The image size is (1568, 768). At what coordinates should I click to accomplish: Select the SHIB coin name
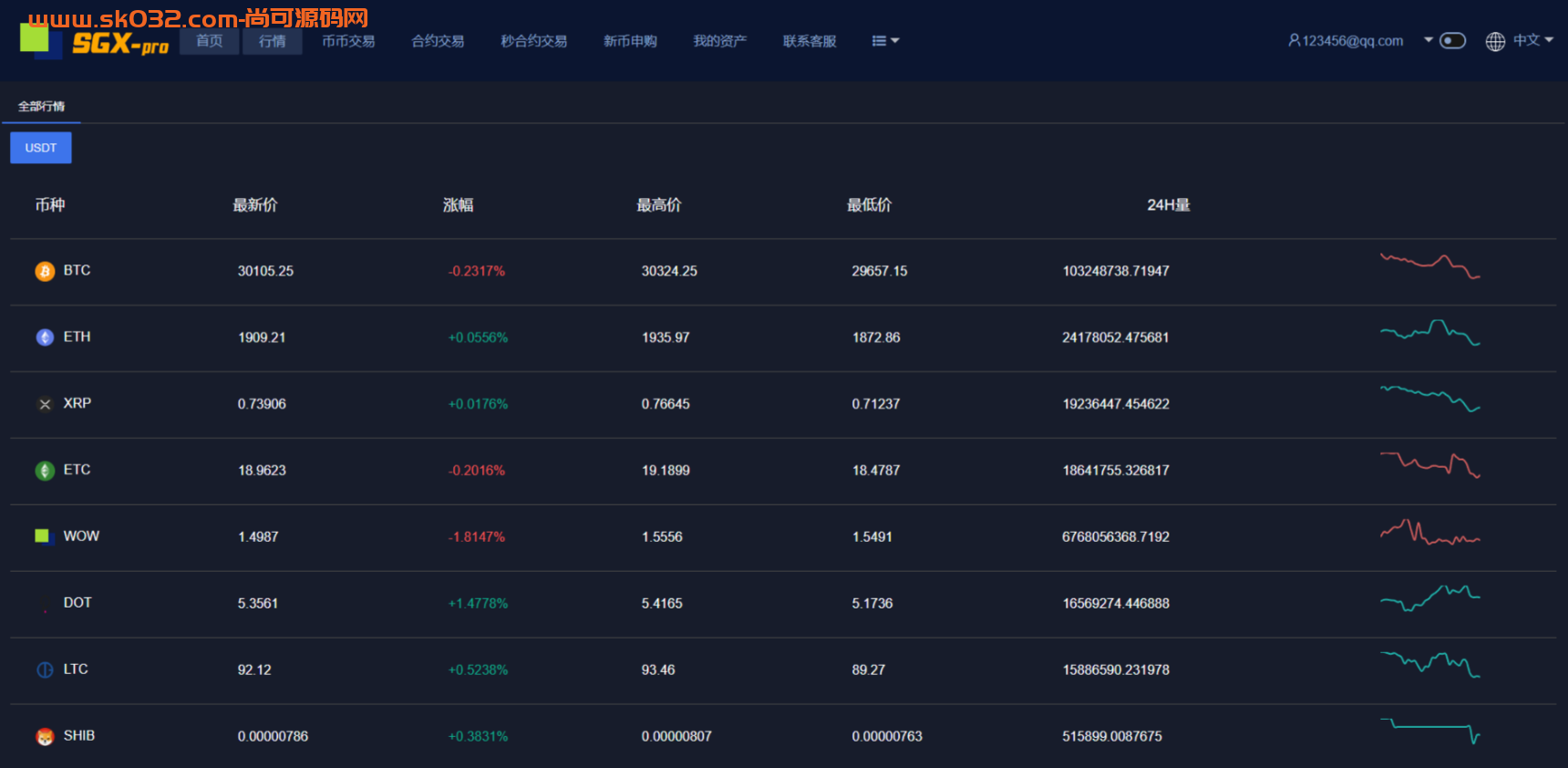[x=79, y=736]
